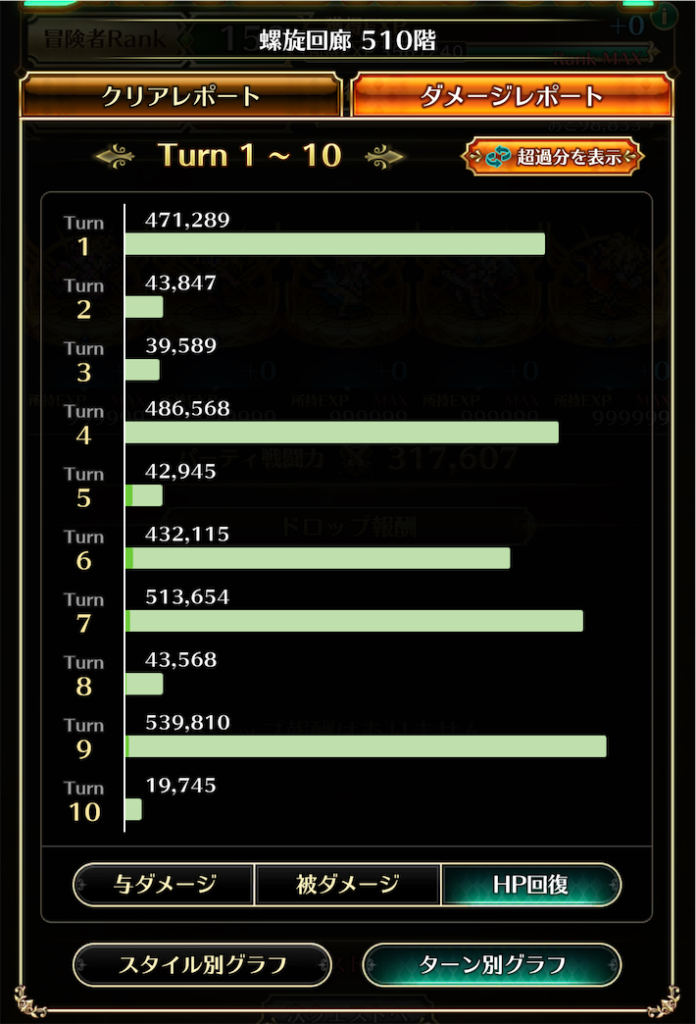The height and width of the screenshot is (1024, 696).
Task: Show the ターン別グラフ view
Action: [x=490, y=965]
